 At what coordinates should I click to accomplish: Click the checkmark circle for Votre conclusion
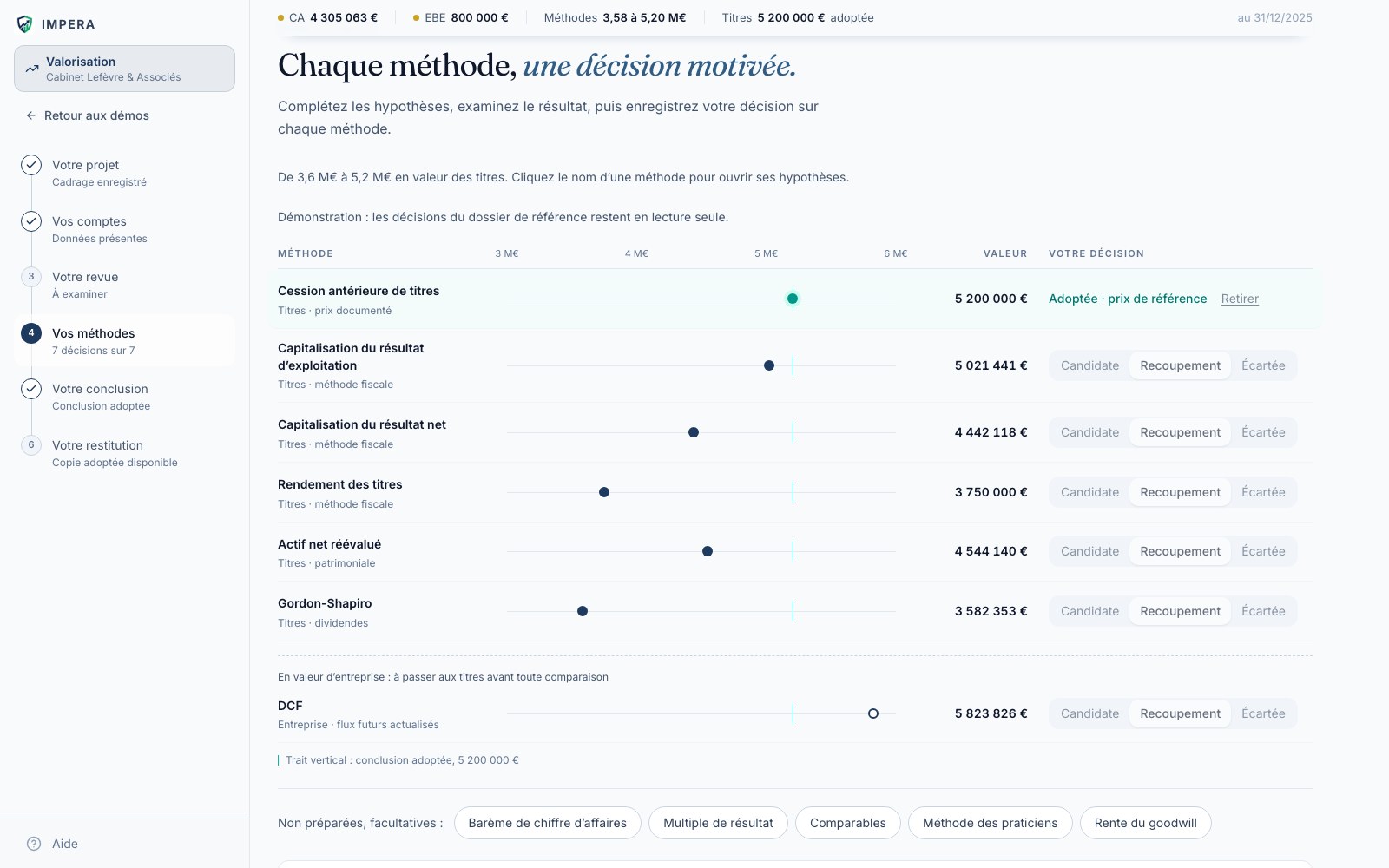point(31,389)
